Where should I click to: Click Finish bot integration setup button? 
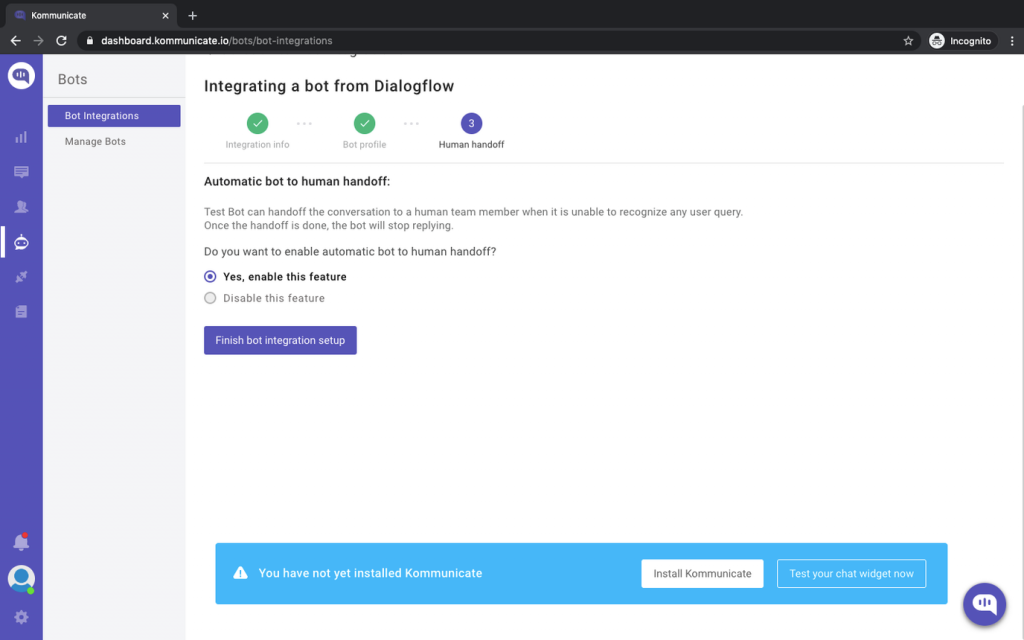(x=280, y=340)
